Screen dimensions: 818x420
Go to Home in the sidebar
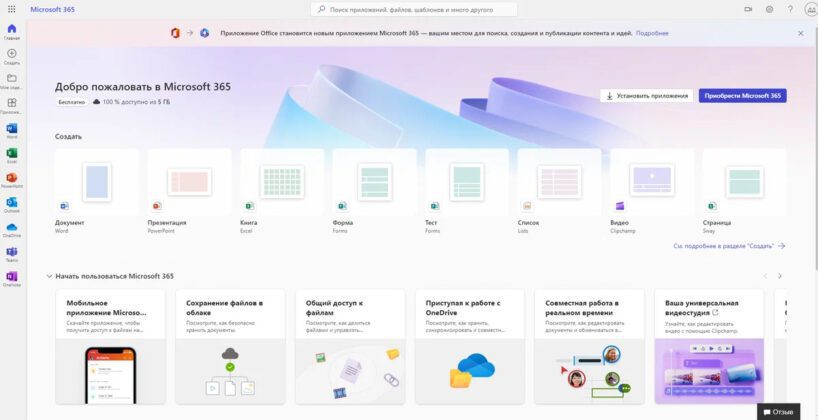pos(11,31)
